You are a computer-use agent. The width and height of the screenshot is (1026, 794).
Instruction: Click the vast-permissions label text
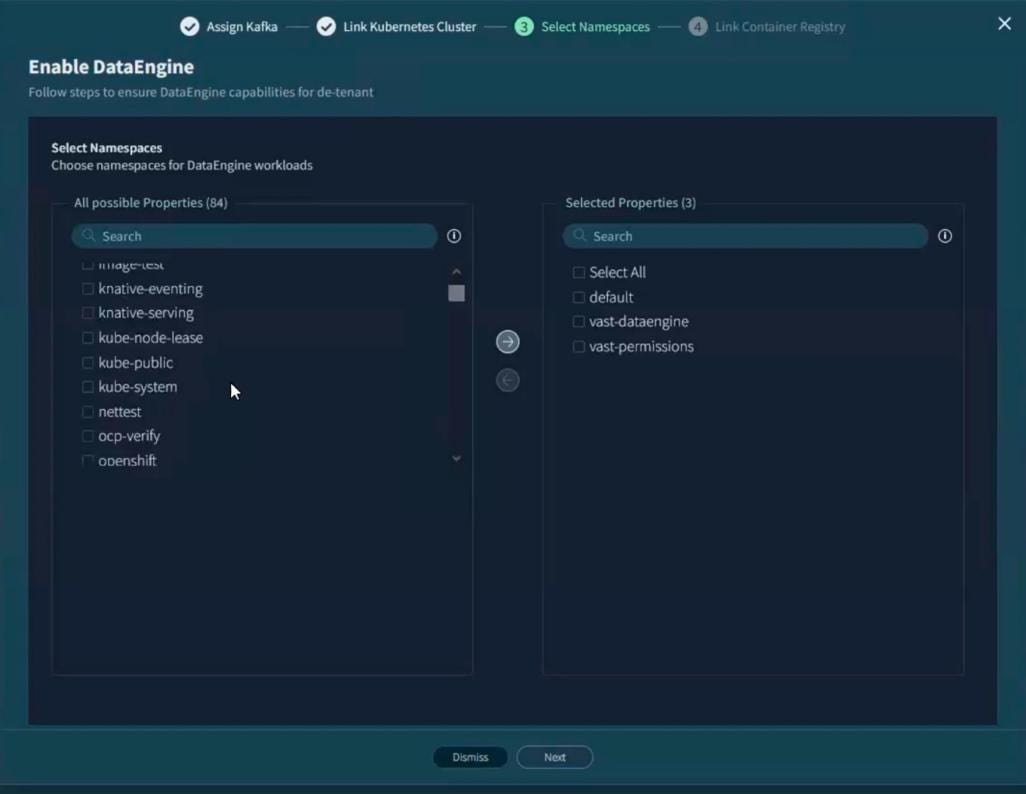click(641, 346)
